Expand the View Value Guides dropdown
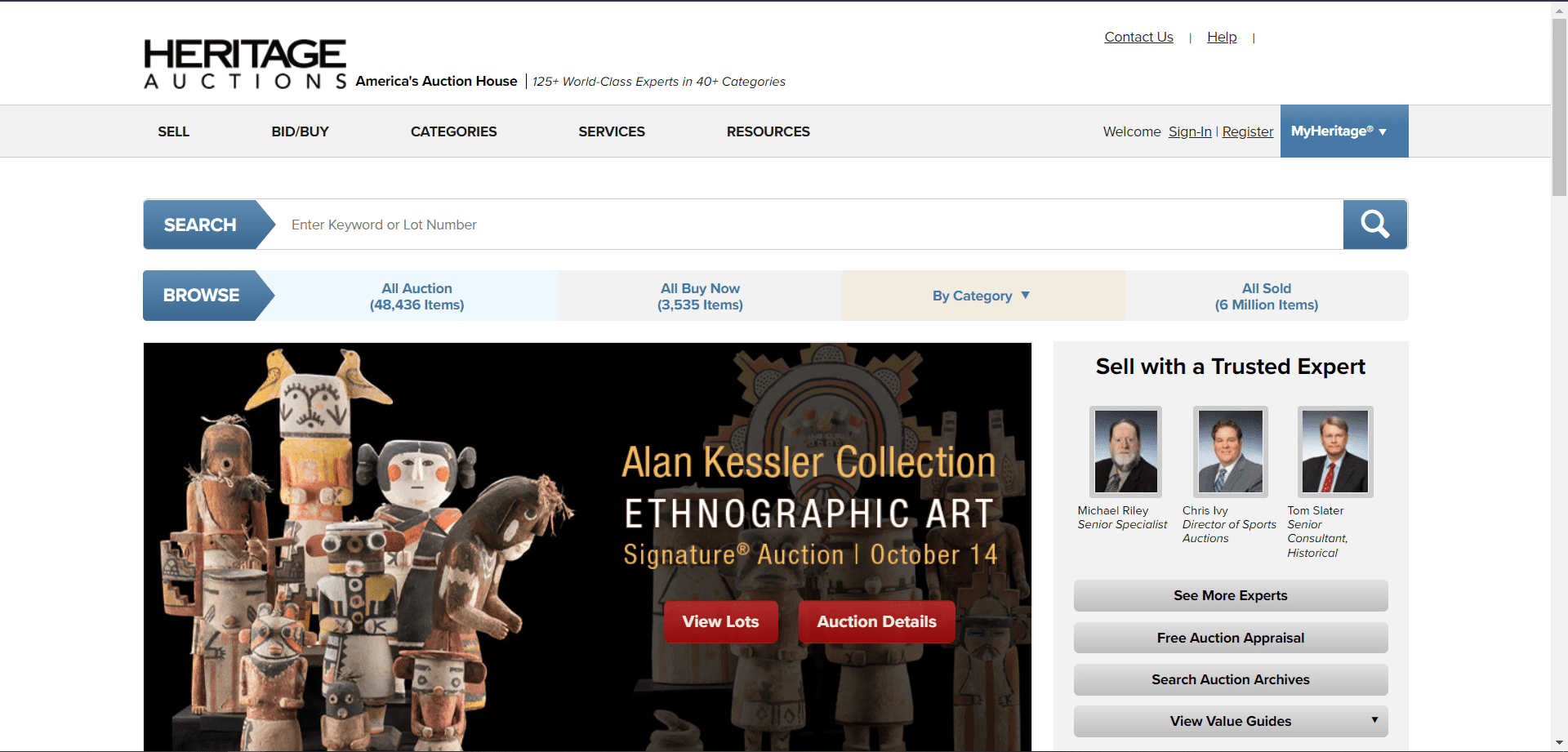The width and height of the screenshot is (1568, 752). click(x=1230, y=721)
